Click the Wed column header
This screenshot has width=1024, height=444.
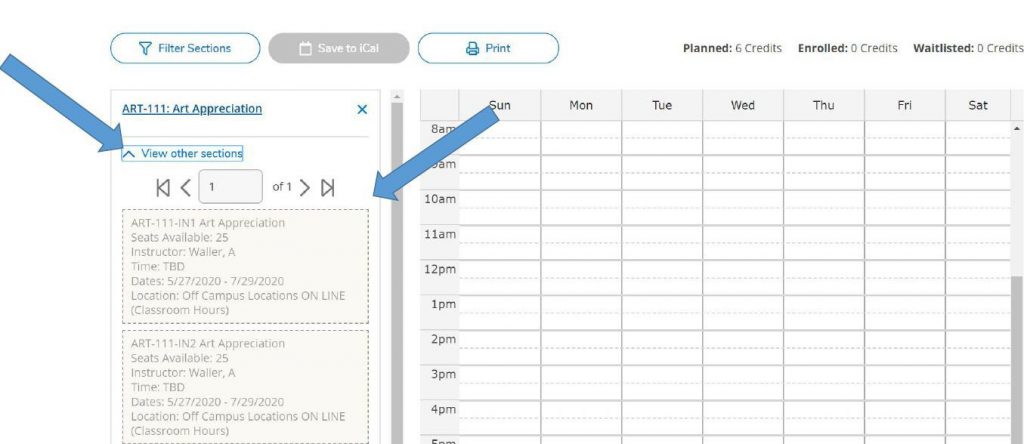coord(743,105)
